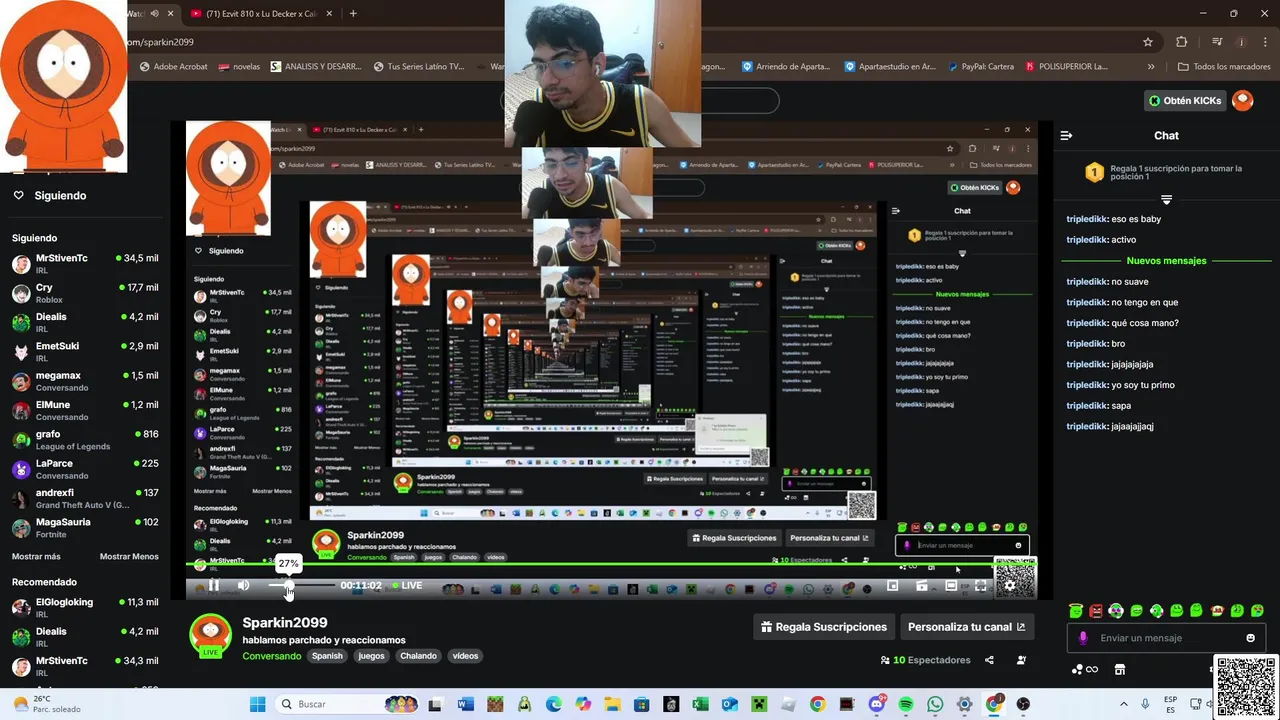Click Obtén KICKs button

(x=1185, y=100)
